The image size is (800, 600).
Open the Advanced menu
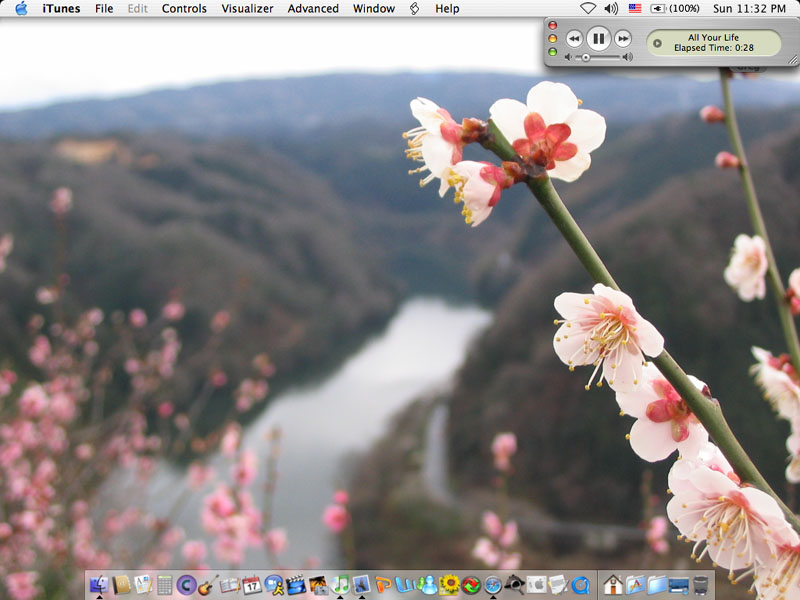[x=313, y=8]
